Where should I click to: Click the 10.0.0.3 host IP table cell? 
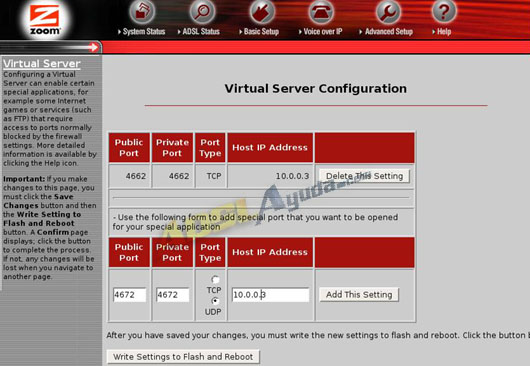(270, 176)
